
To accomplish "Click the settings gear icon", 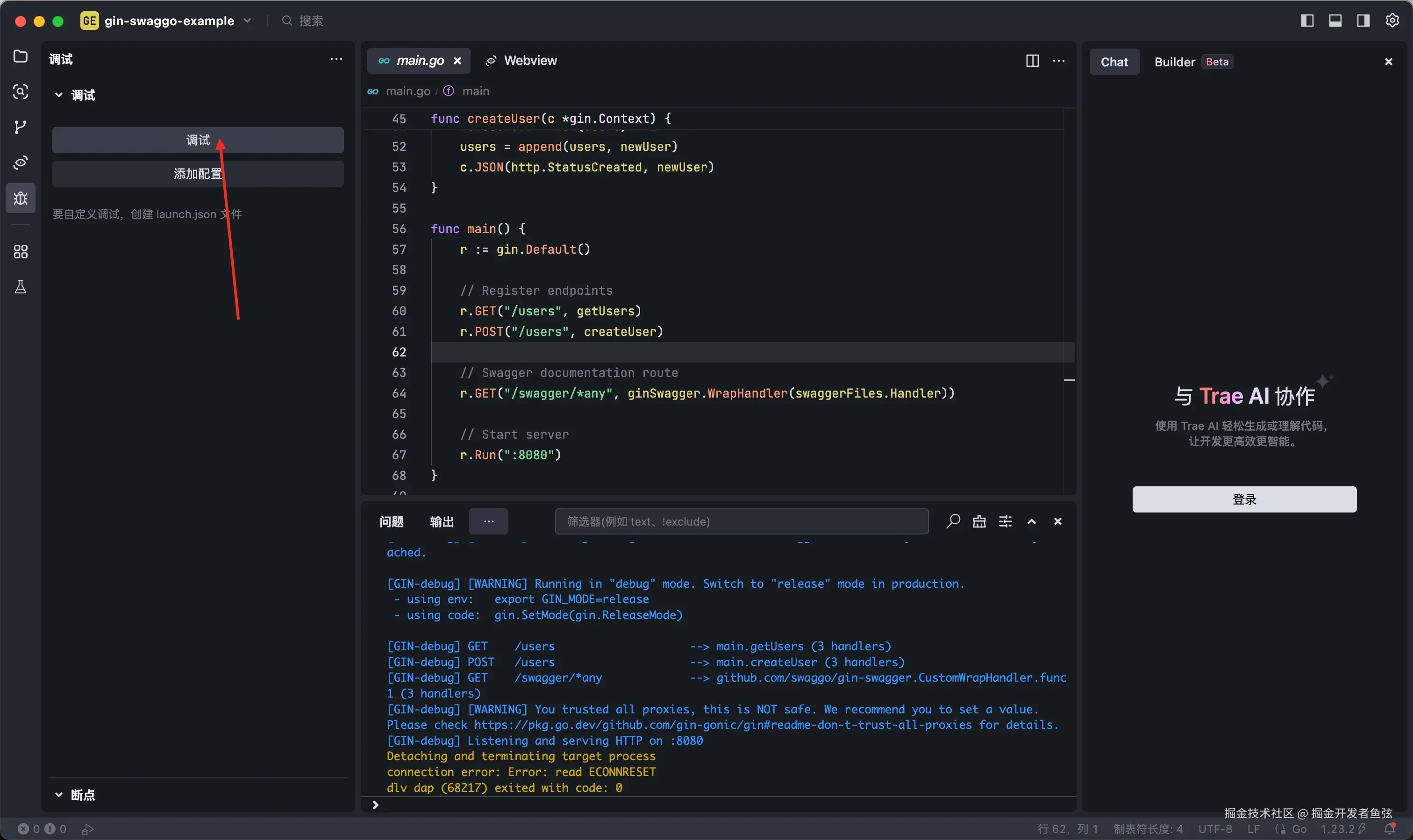I will [x=1392, y=21].
